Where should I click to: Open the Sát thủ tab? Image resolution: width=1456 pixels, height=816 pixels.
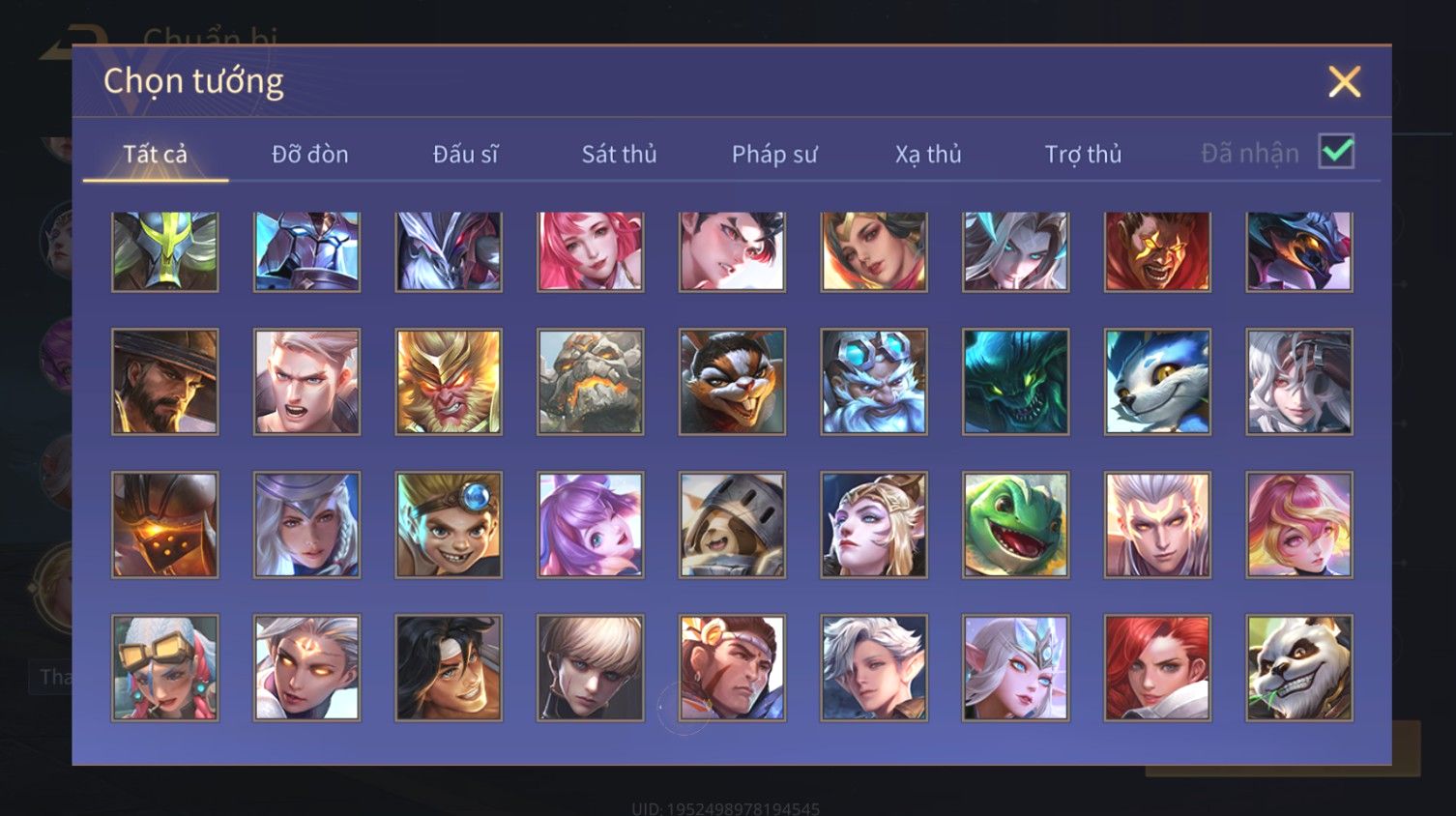click(x=619, y=154)
